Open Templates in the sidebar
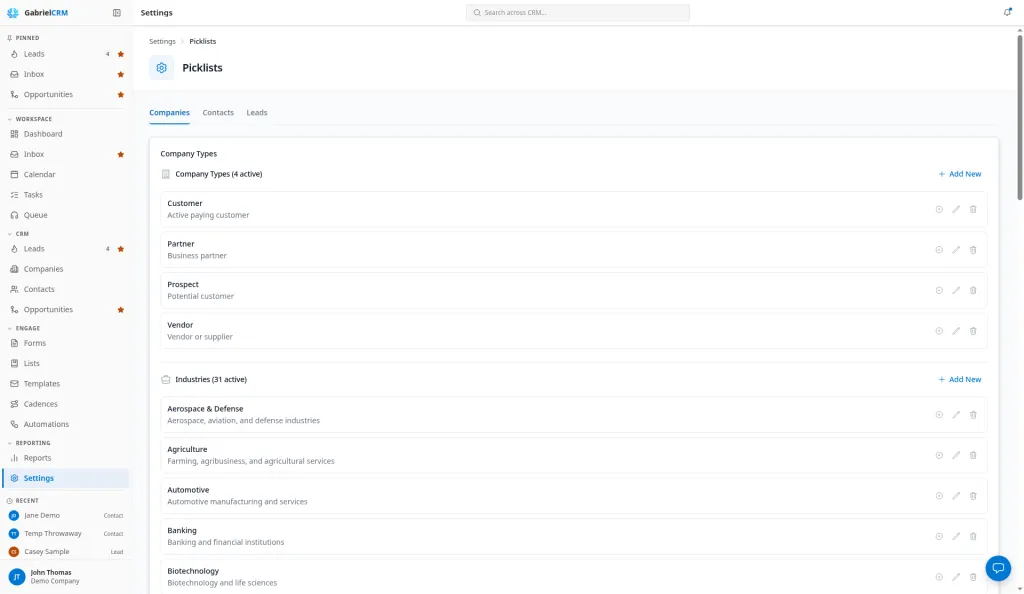Image resolution: width=1024 pixels, height=594 pixels. (65, 384)
